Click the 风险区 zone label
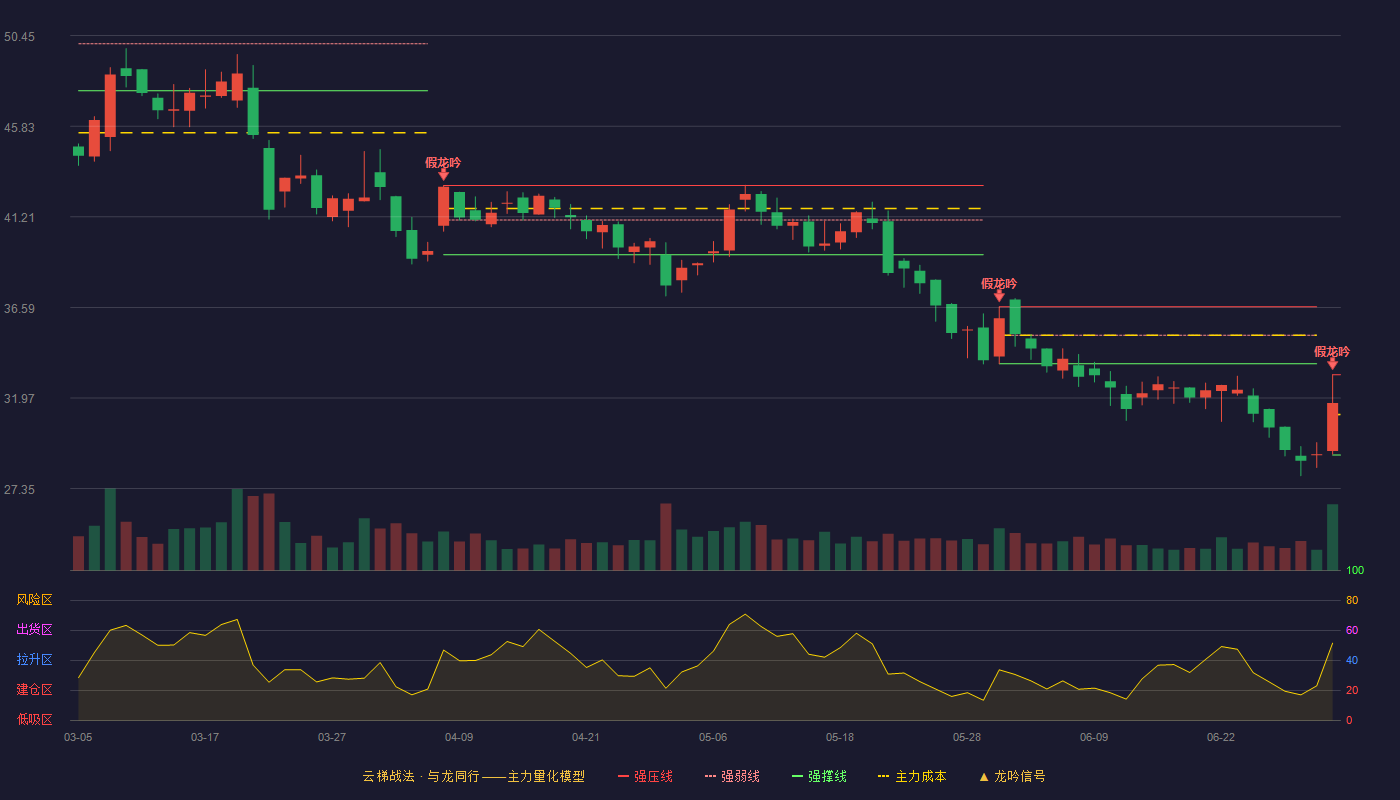The image size is (1400, 800). coord(35,600)
